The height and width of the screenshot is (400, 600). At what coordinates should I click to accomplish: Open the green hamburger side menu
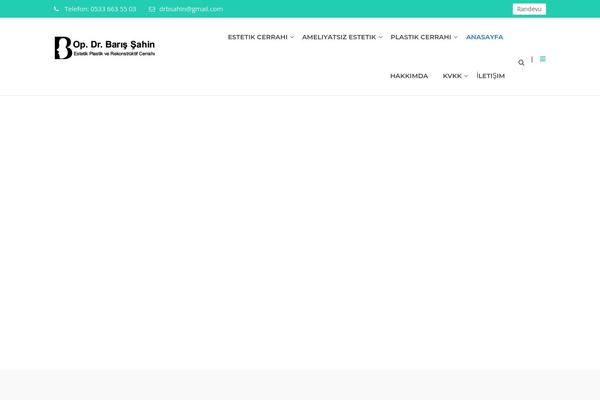coord(543,59)
